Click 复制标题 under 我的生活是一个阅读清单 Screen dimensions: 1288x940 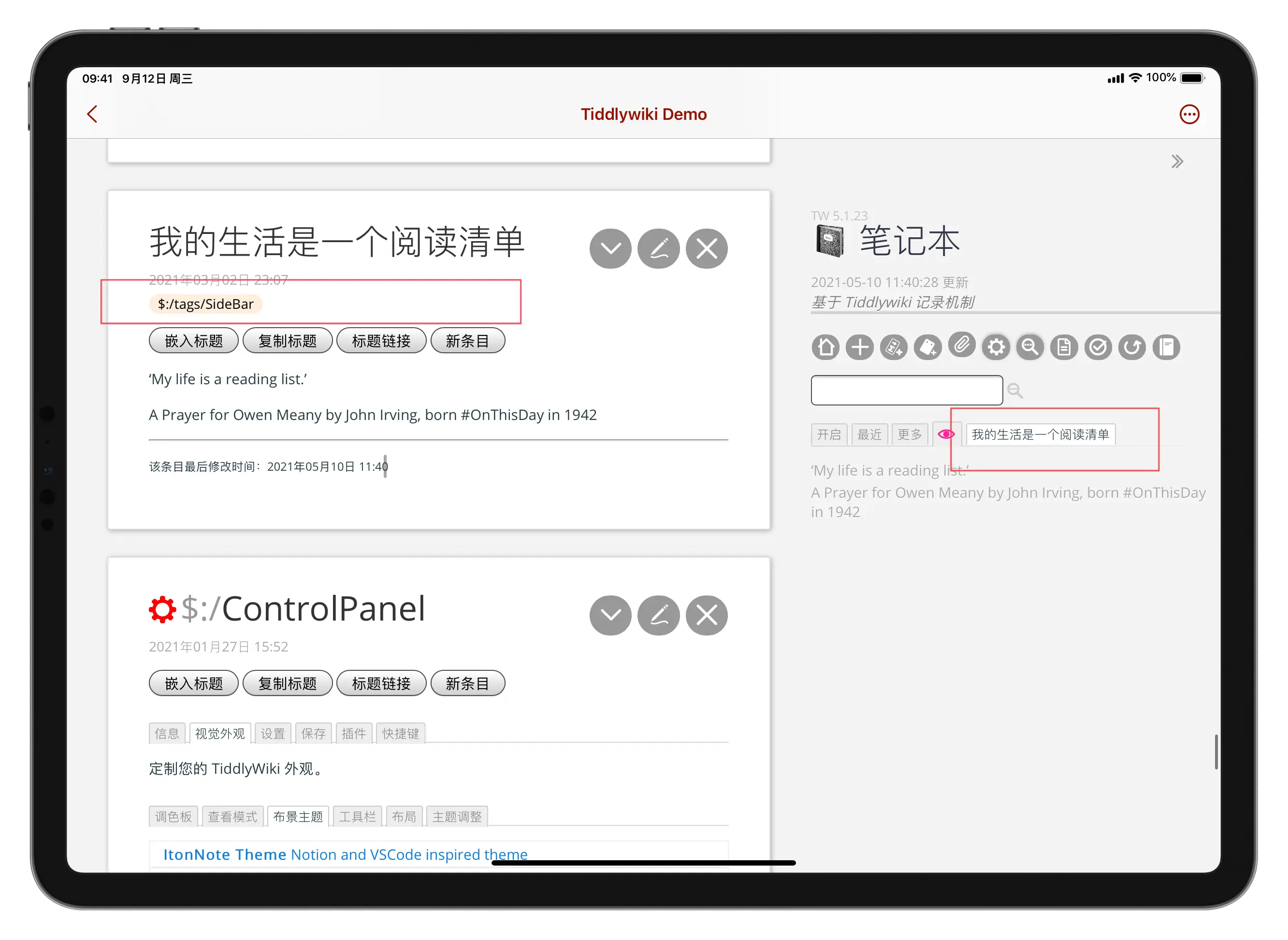pyautogui.click(x=287, y=341)
